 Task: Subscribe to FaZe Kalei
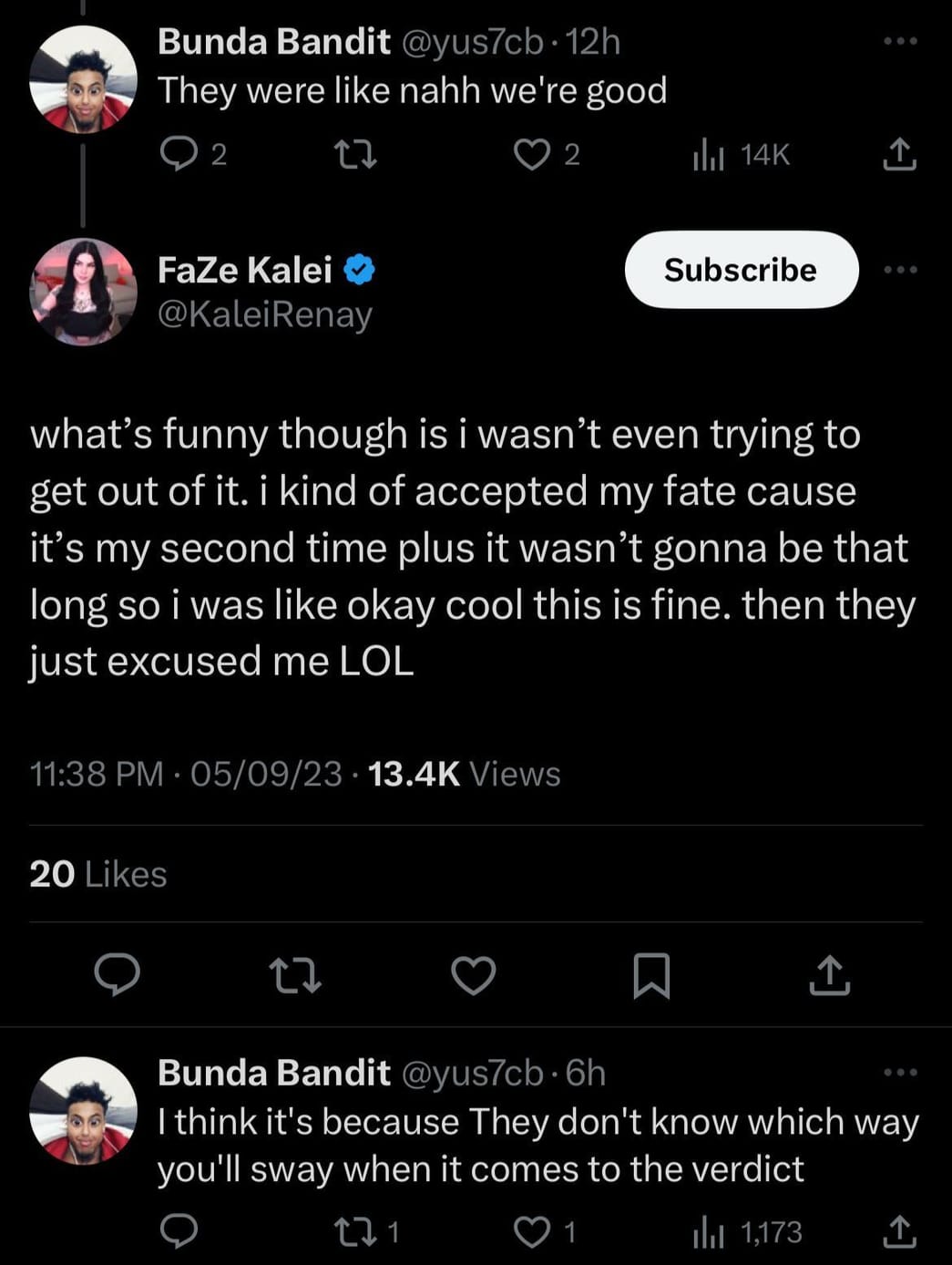(x=741, y=270)
